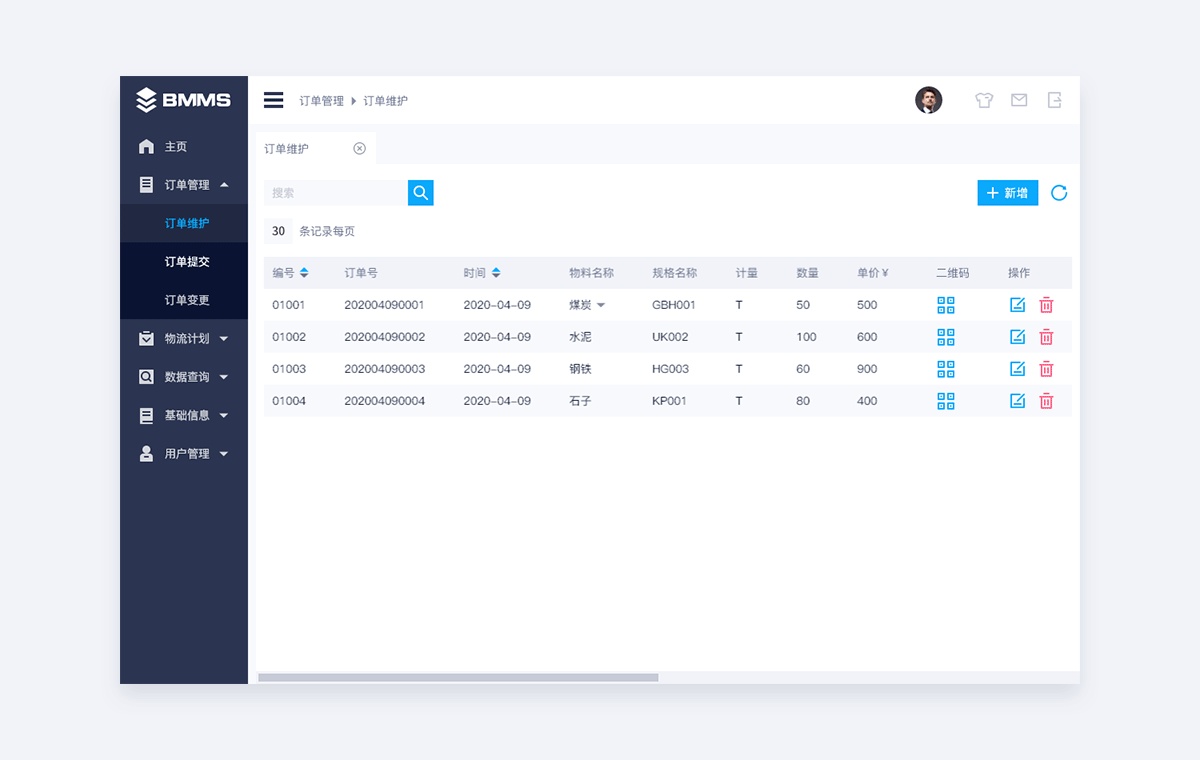Click the 规格名称 column header
Viewport: 1200px width, 760px height.
coord(674,273)
